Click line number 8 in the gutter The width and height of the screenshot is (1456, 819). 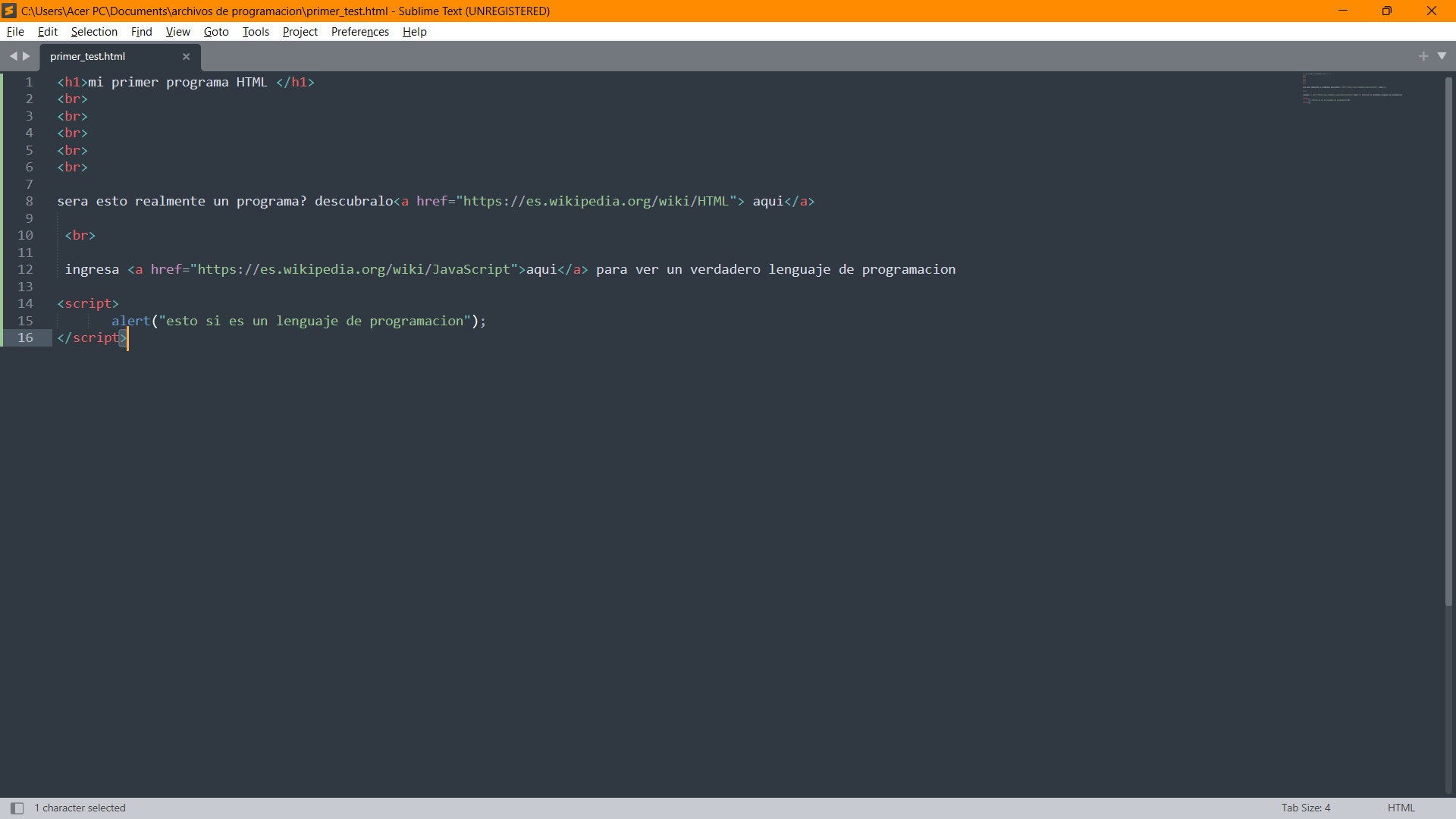(x=29, y=202)
